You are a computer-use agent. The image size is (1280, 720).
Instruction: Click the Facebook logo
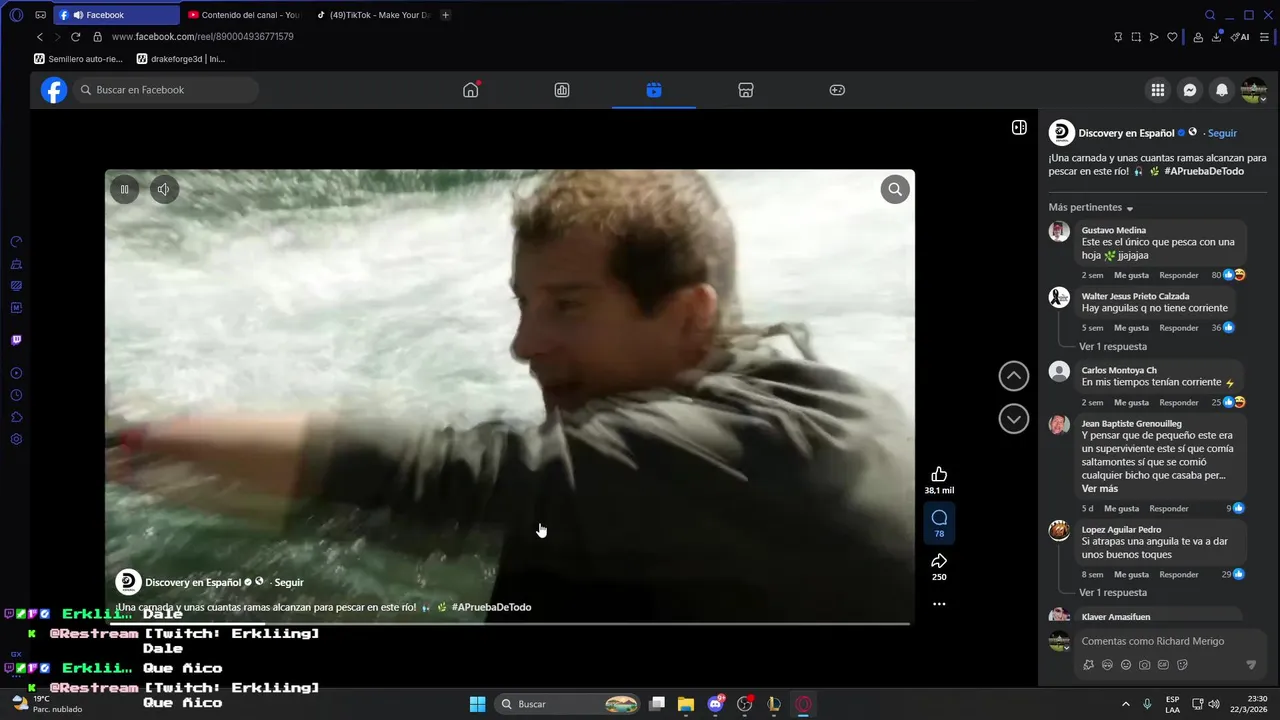[54, 90]
